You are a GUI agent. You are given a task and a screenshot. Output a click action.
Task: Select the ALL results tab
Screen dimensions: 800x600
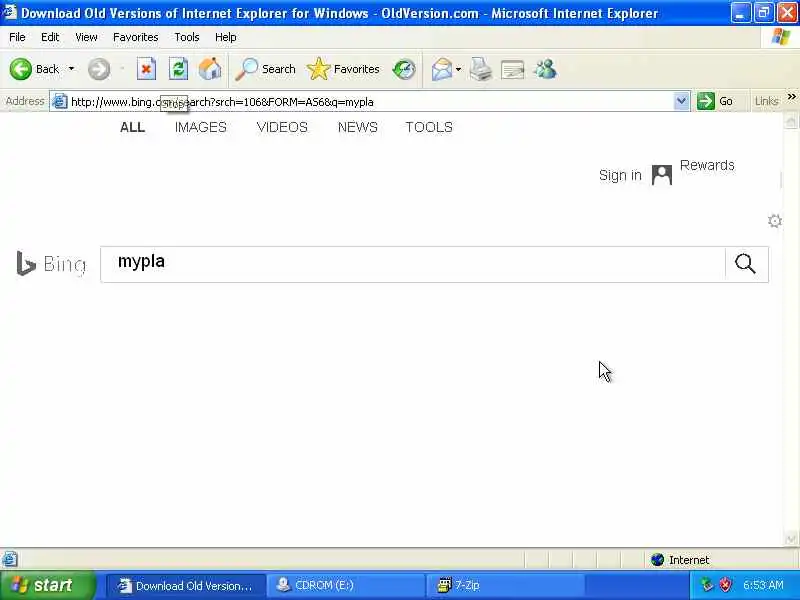point(133,127)
